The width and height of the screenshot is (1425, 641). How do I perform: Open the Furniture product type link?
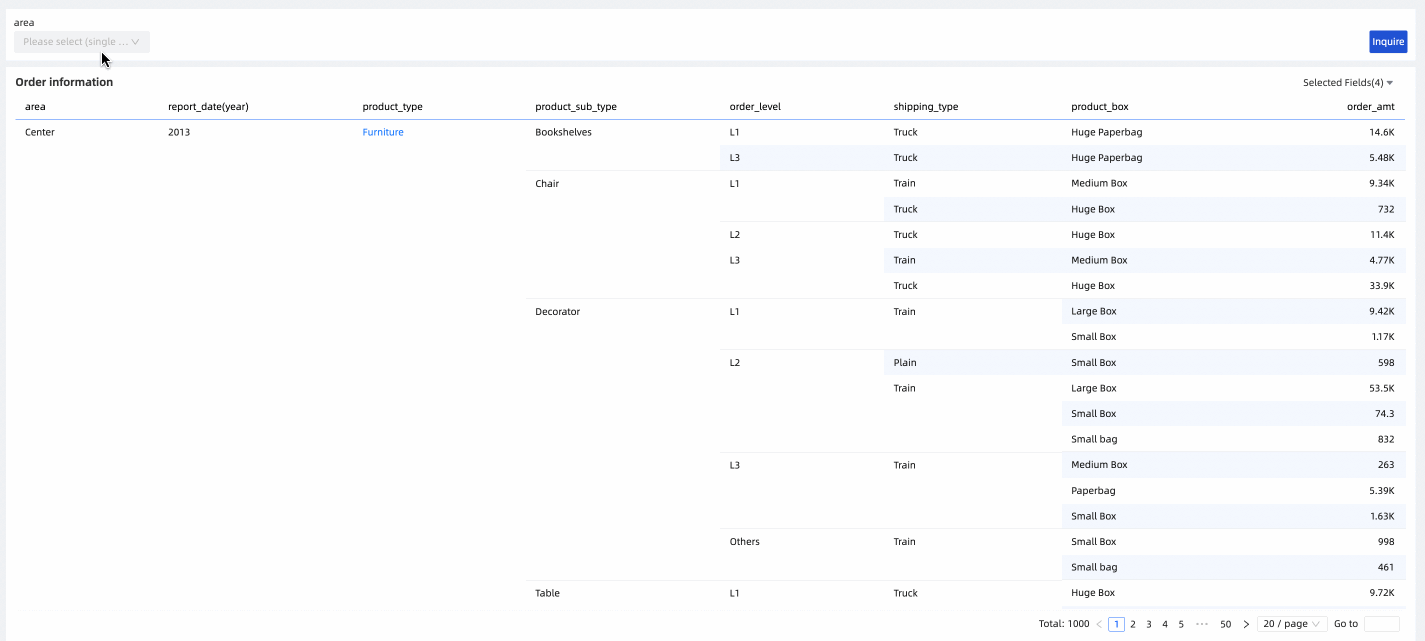pos(383,132)
